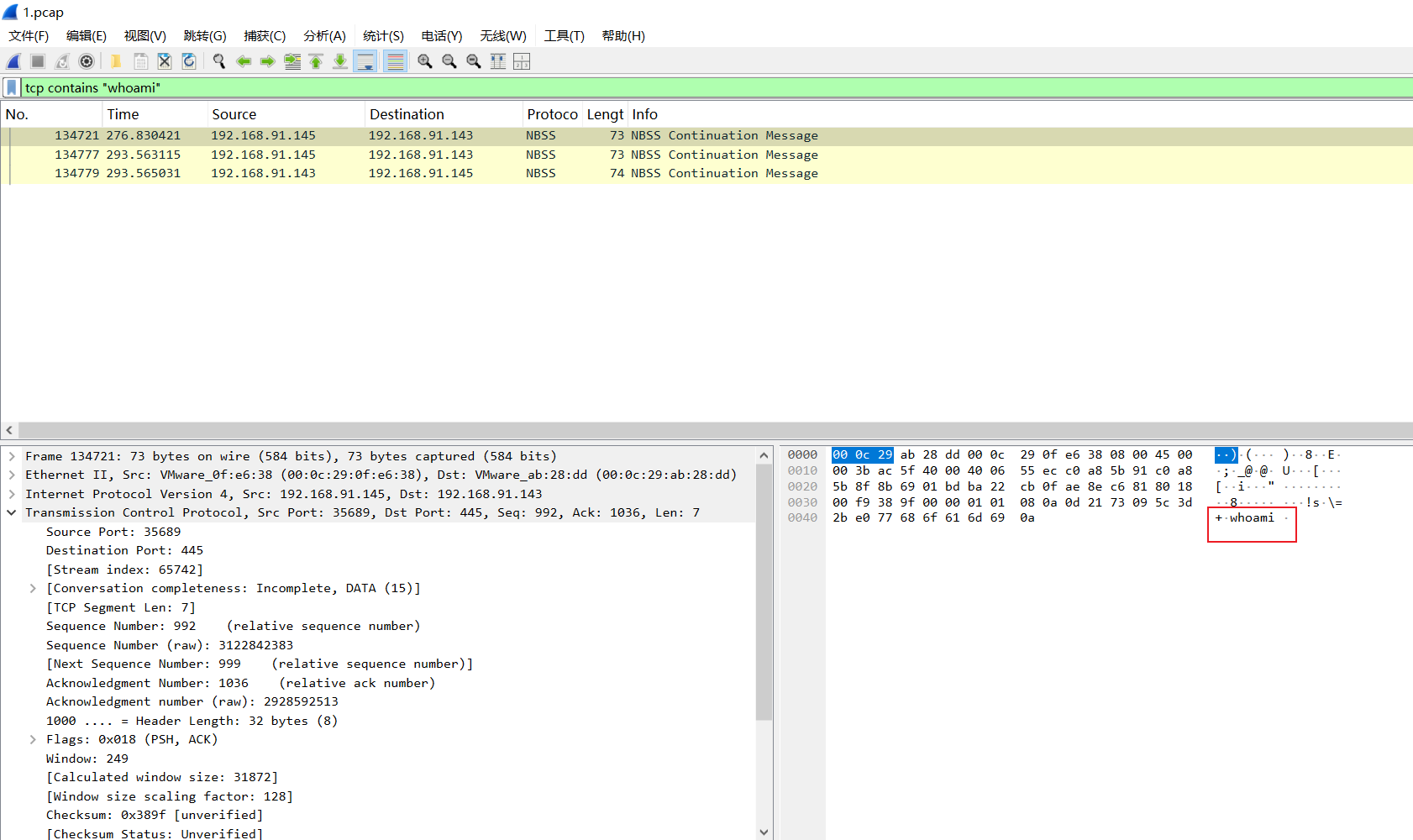Save this capture file icon
This screenshot has width=1413, height=840.
141,61
